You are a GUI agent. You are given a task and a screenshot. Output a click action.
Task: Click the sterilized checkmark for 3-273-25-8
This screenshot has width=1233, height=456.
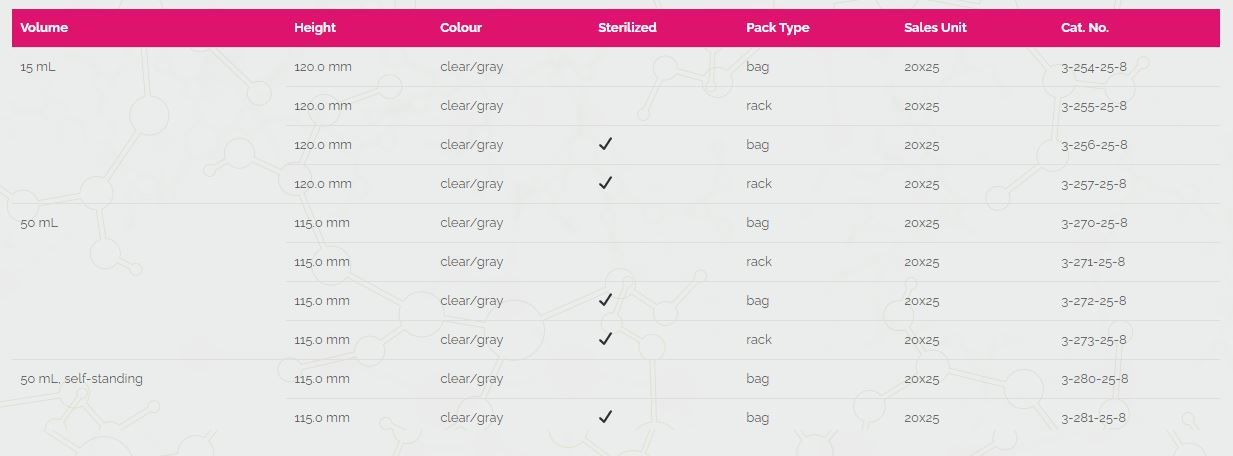[605, 339]
